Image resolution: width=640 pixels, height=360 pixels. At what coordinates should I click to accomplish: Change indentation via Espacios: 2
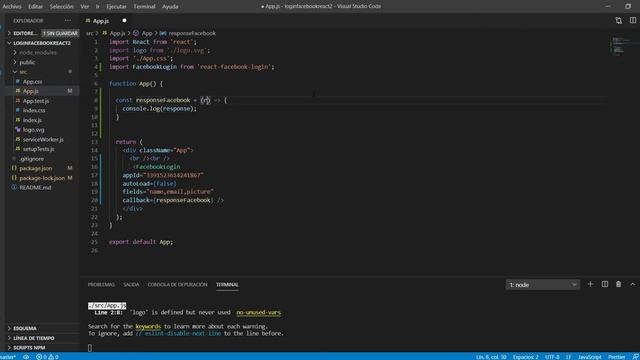pos(526,357)
